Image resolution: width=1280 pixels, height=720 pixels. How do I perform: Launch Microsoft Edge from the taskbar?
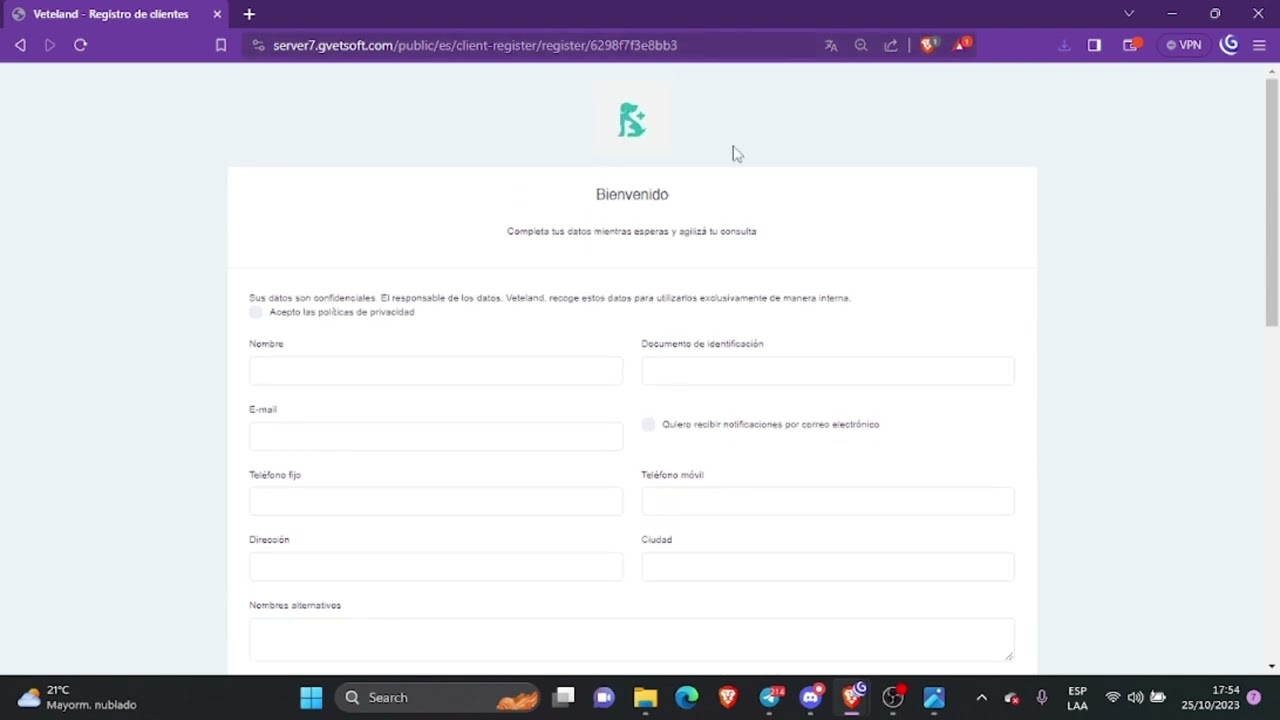(x=686, y=697)
